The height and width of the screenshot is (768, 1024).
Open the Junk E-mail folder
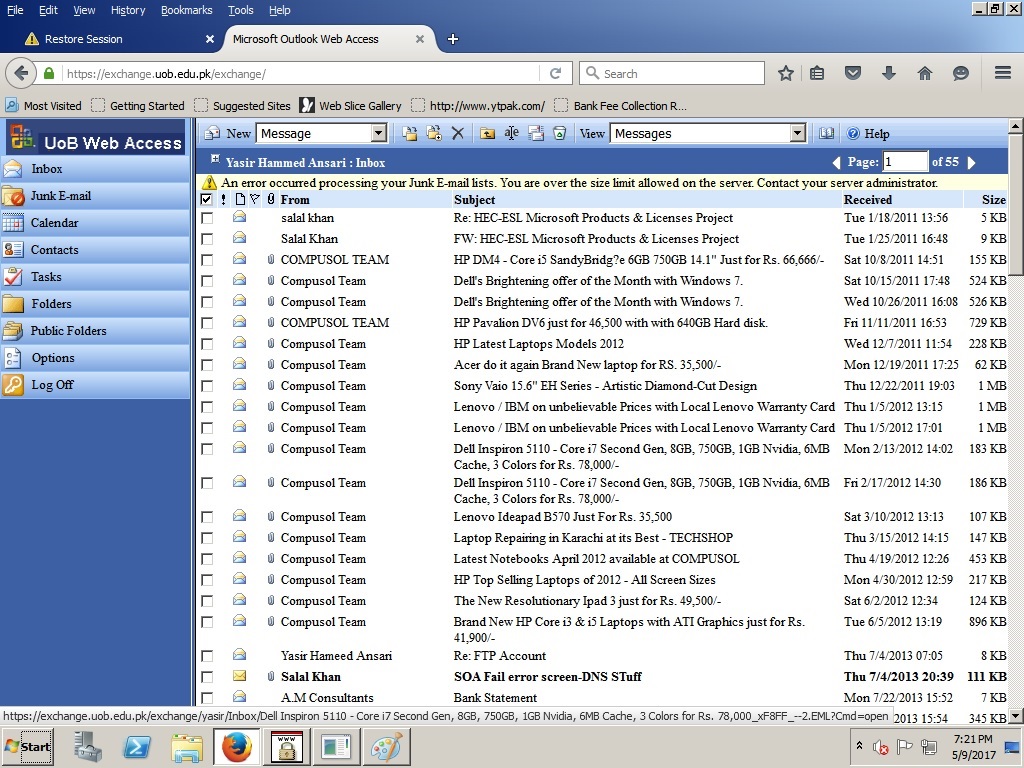pyautogui.click(x=95, y=196)
